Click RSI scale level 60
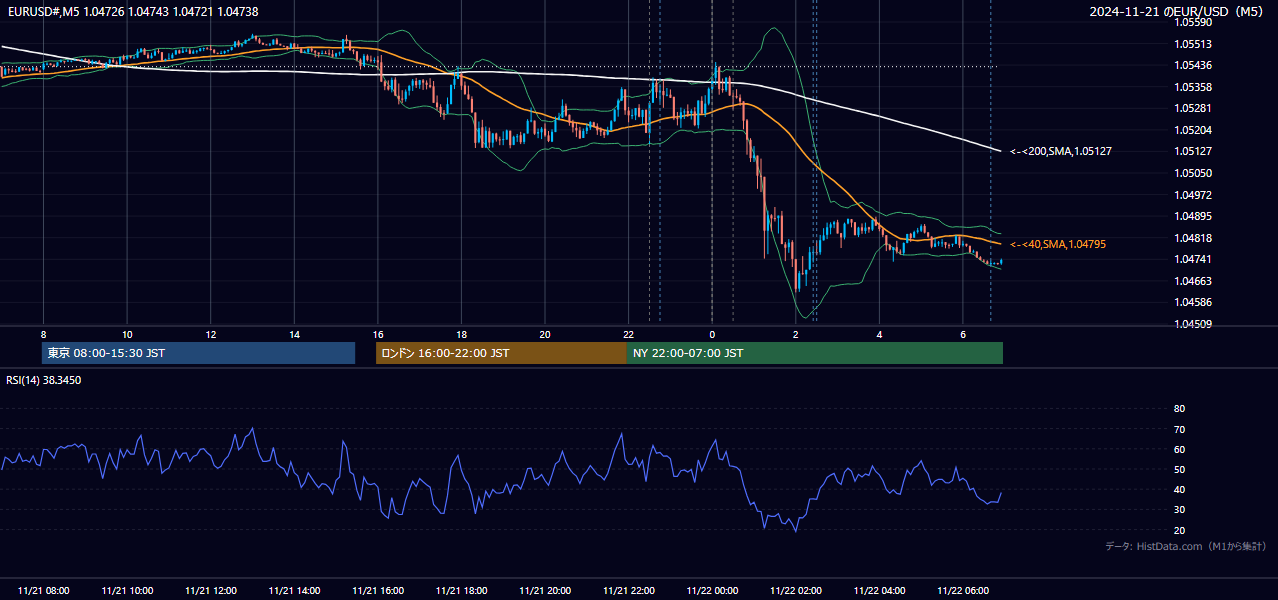This screenshot has height=600, width=1278. coord(1179,449)
